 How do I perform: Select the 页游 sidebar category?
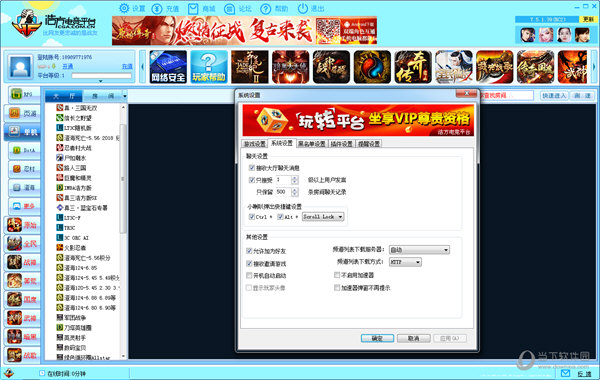[22, 113]
